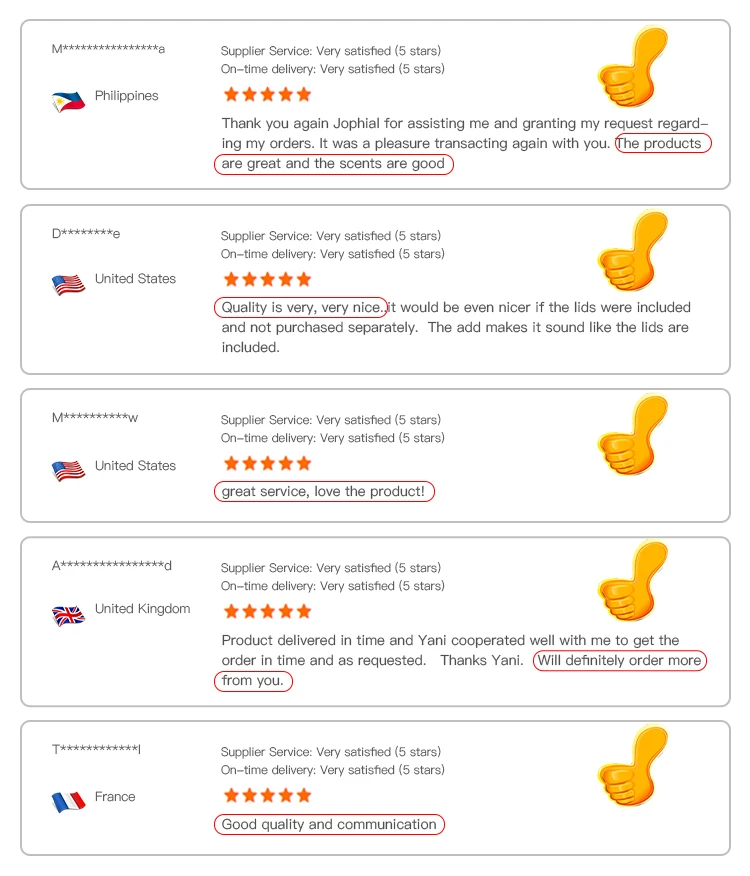Screen dimensions: 750x876
Task: Click circled text 'great service, love the product!'
Action: coord(324,491)
